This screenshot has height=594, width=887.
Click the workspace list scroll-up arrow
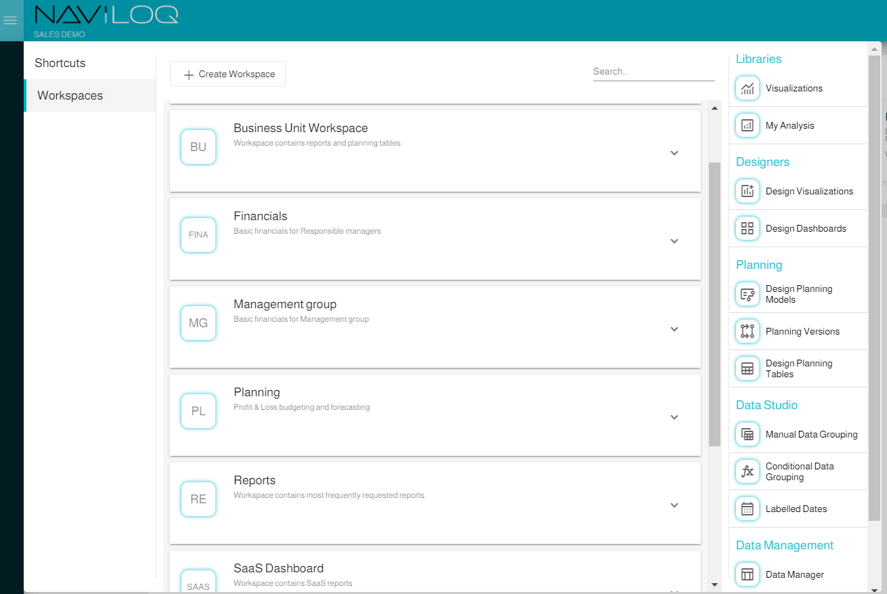tap(714, 108)
